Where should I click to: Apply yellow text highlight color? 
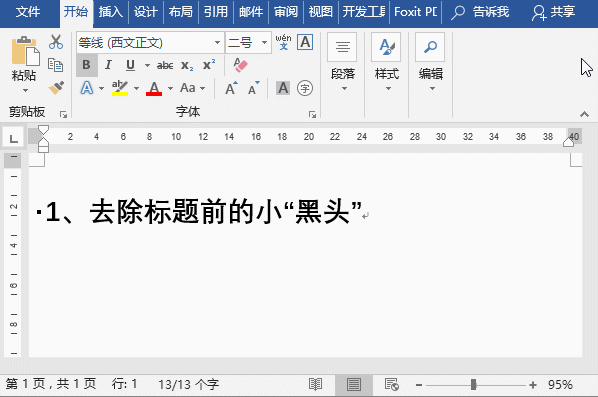(120, 88)
